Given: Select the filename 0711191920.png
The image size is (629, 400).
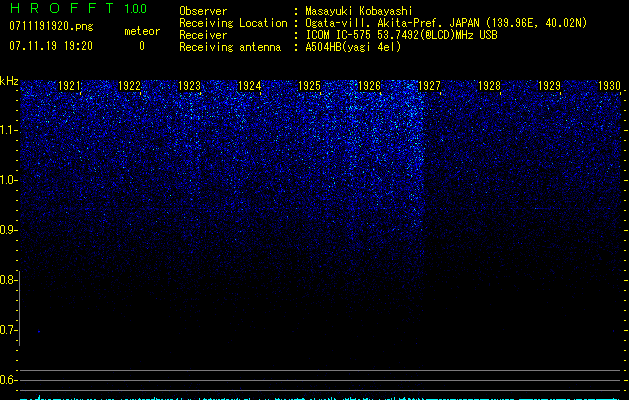Looking at the screenshot, I should (51, 26).
